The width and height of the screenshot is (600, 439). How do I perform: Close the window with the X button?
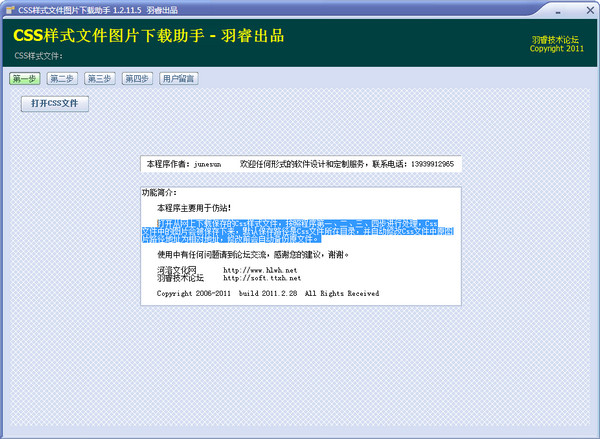point(590,10)
